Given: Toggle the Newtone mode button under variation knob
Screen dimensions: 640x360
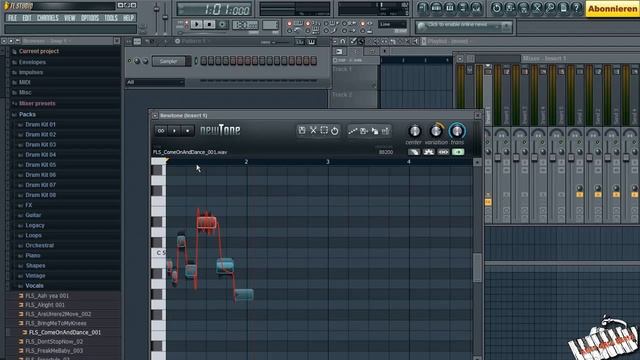Looking at the screenshot, I should coord(429,152).
